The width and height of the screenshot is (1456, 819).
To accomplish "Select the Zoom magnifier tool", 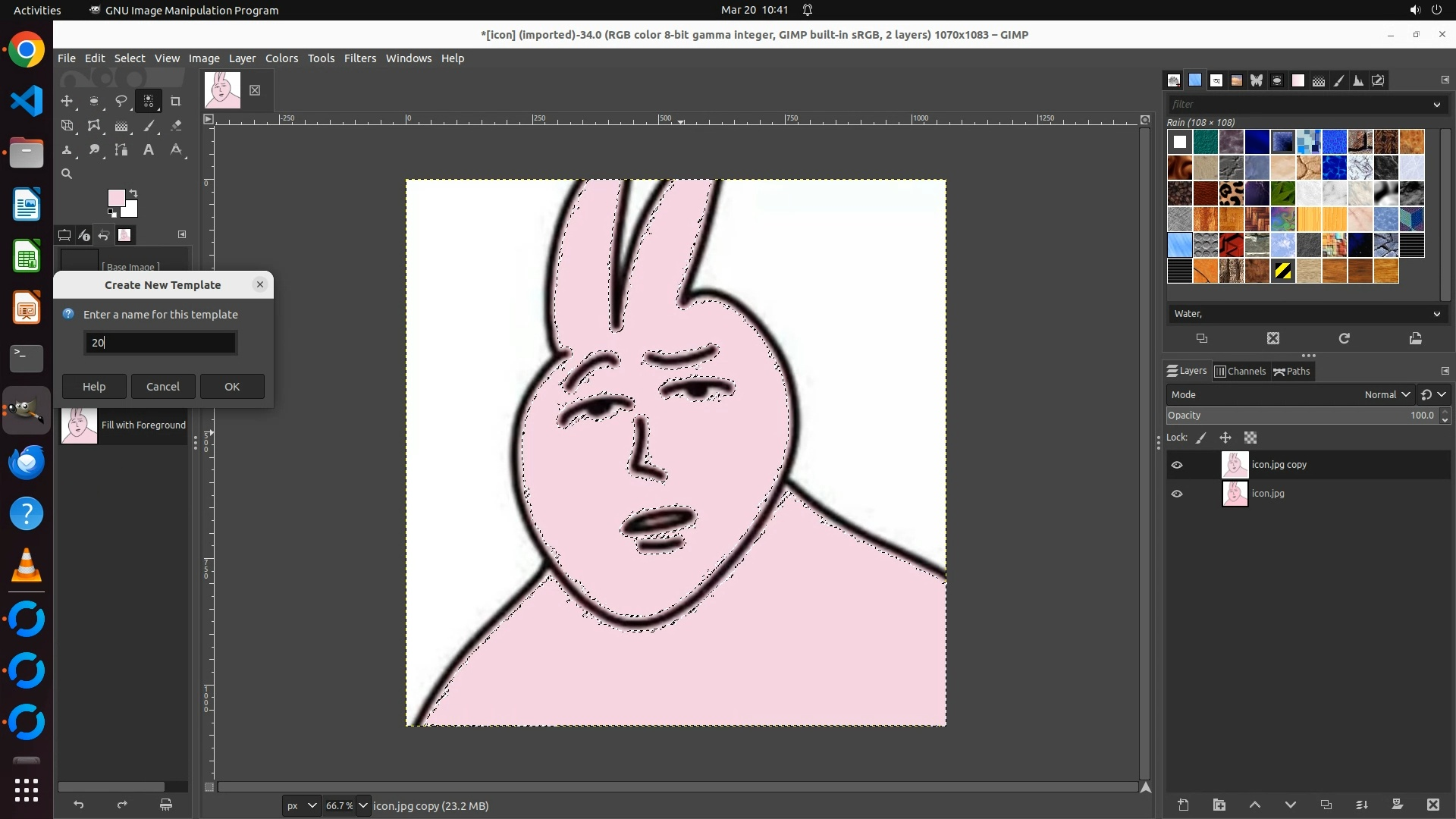I will (x=67, y=174).
